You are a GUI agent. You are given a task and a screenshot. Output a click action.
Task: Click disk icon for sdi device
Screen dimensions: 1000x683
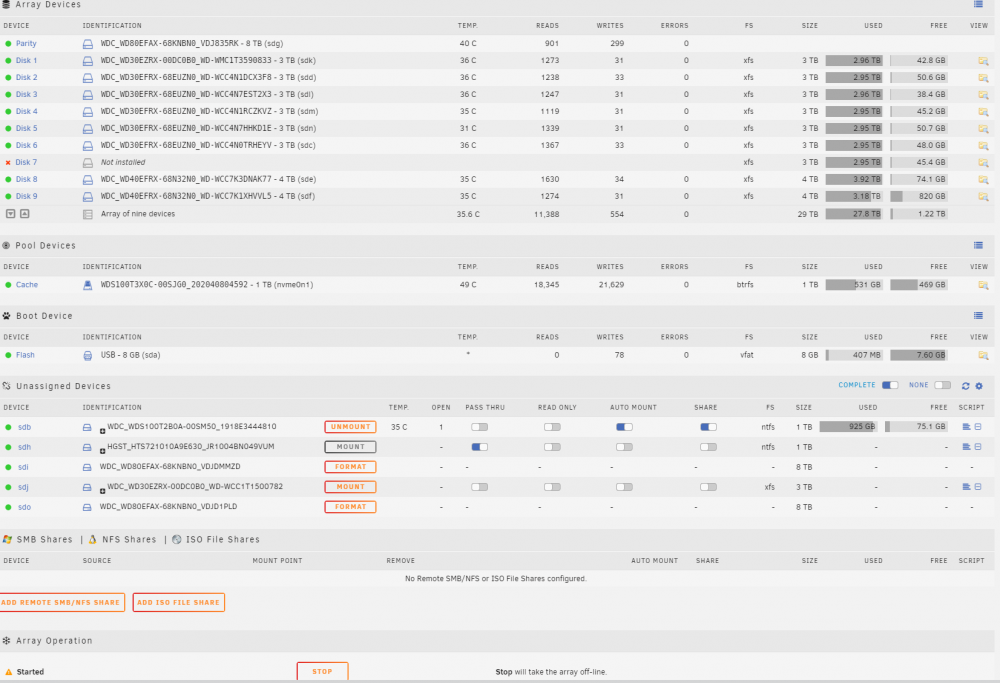[x=87, y=467]
